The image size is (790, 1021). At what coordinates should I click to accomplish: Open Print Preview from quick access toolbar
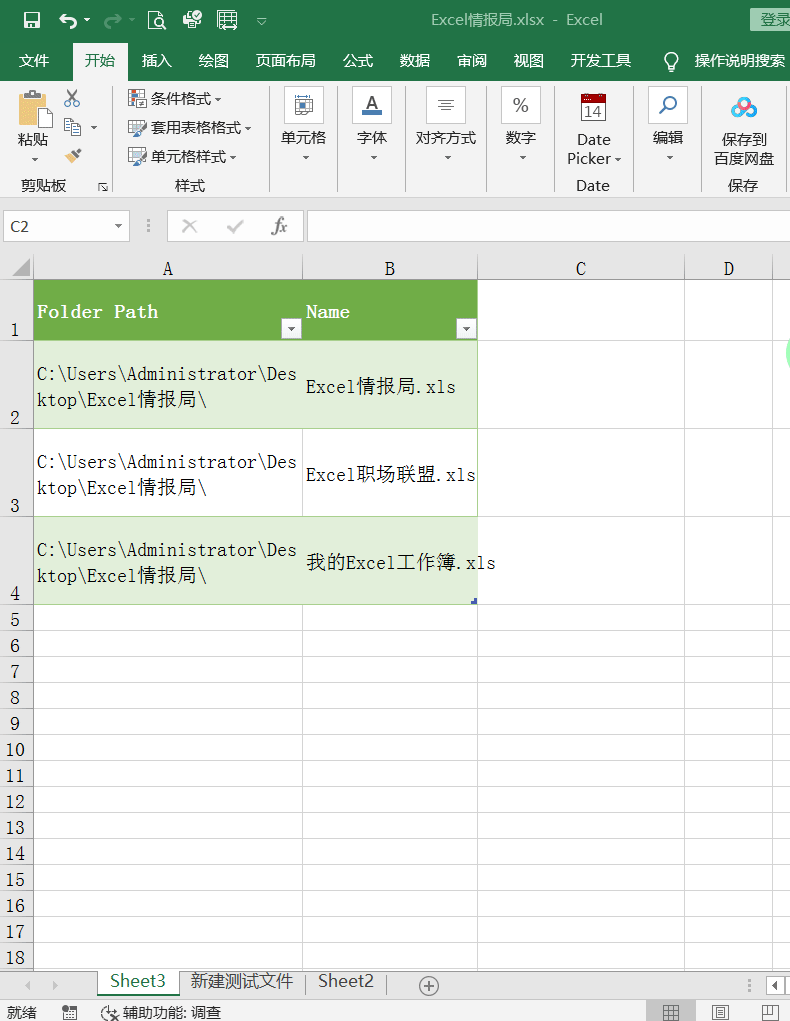156,20
